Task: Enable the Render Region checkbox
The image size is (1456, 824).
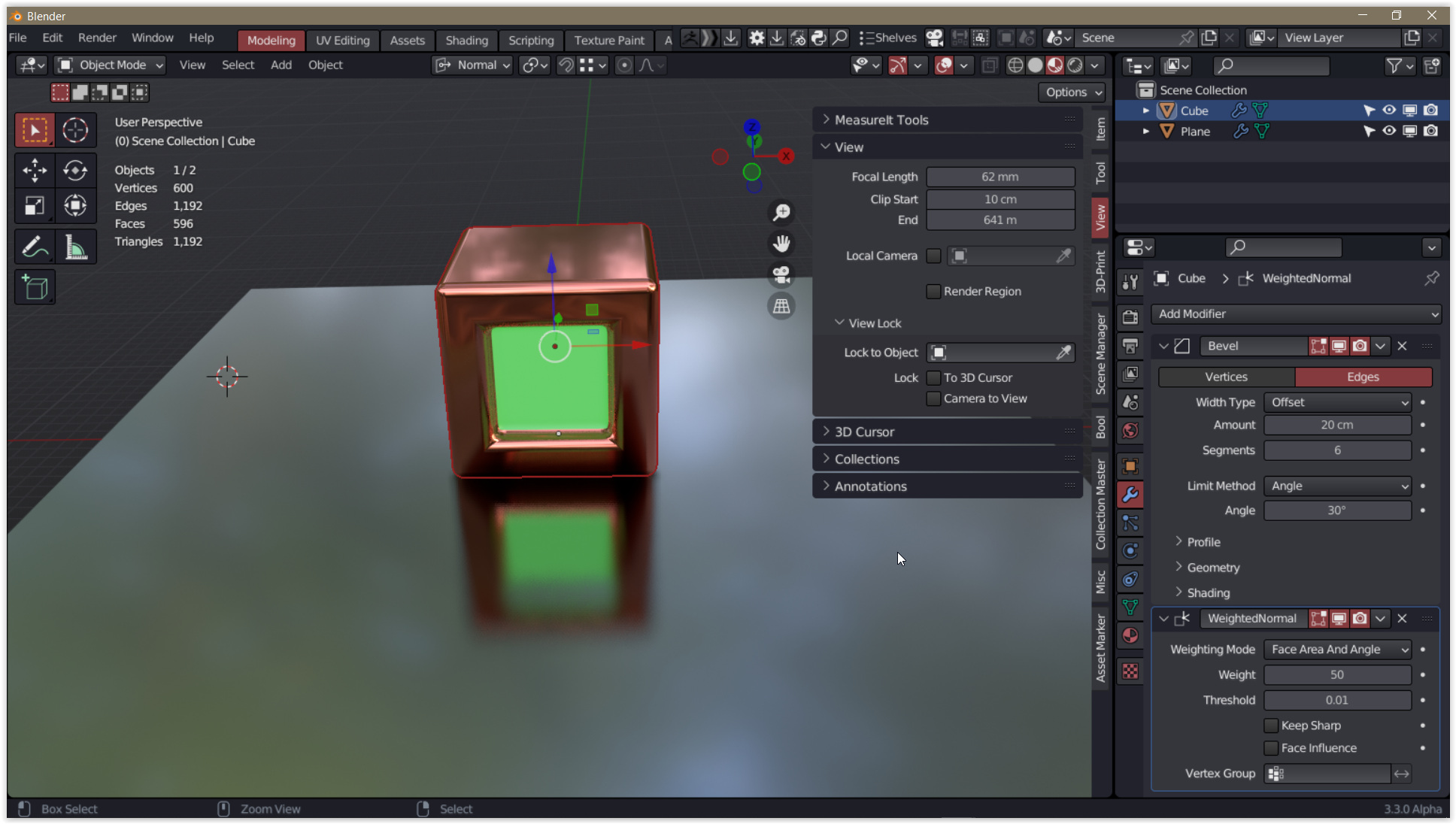Action: (933, 291)
